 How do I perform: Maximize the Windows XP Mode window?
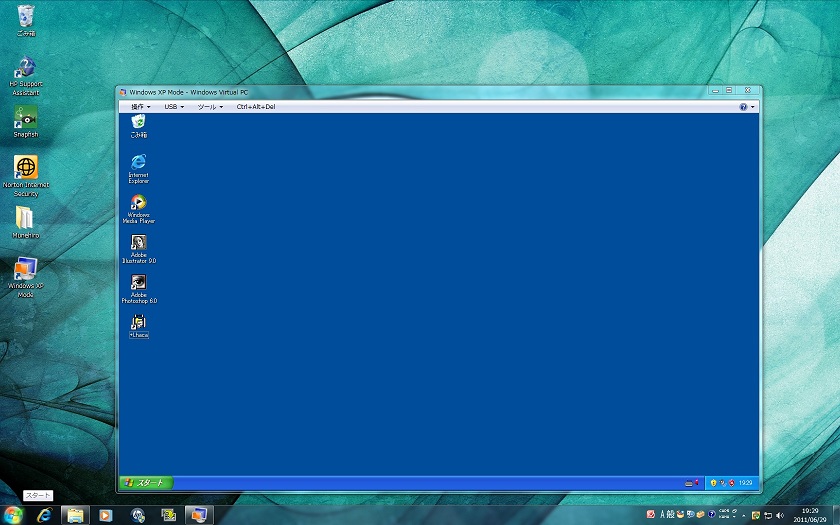point(729,91)
